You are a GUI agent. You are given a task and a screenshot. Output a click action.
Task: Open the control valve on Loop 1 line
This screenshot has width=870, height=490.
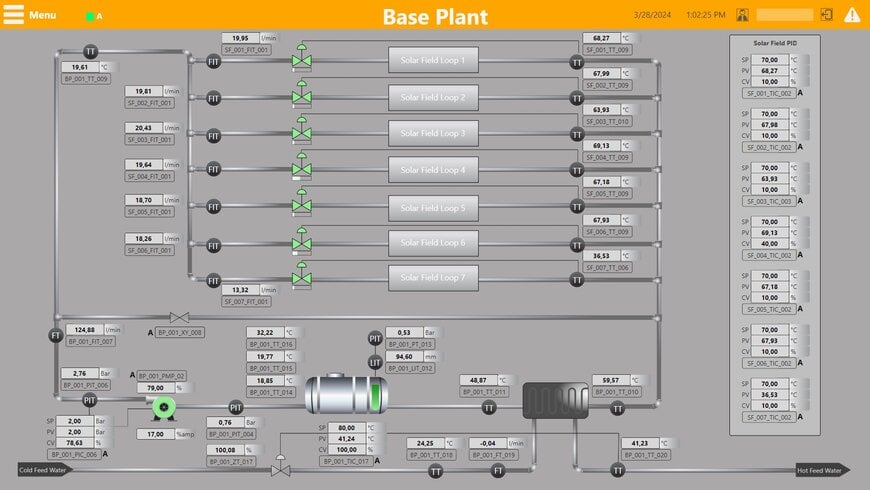tap(302, 57)
